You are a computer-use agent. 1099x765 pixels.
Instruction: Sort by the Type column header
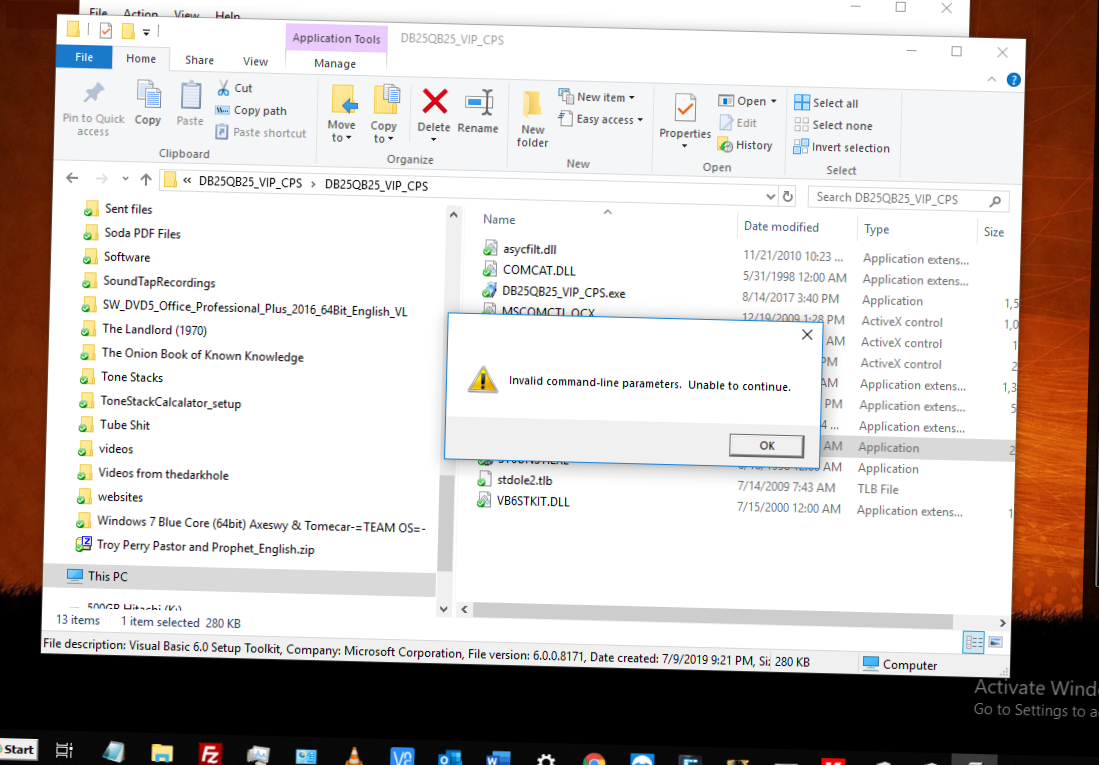click(876, 229)
